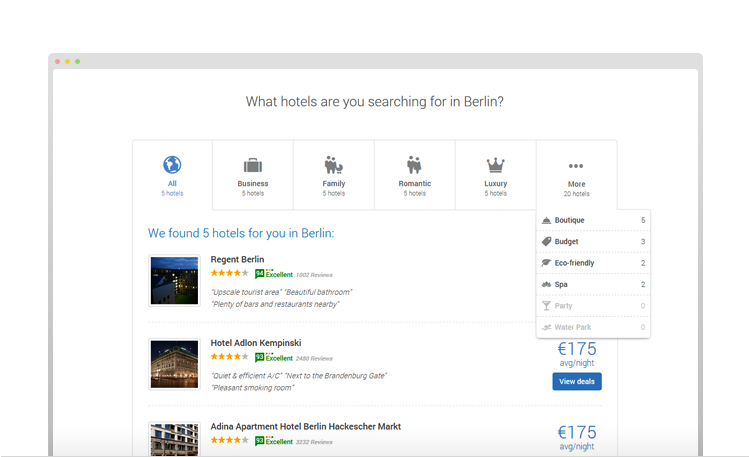Image resolution: width=750 pixels, height=457 pixels.
Task: Click the red window close dot
Action: 57,61
